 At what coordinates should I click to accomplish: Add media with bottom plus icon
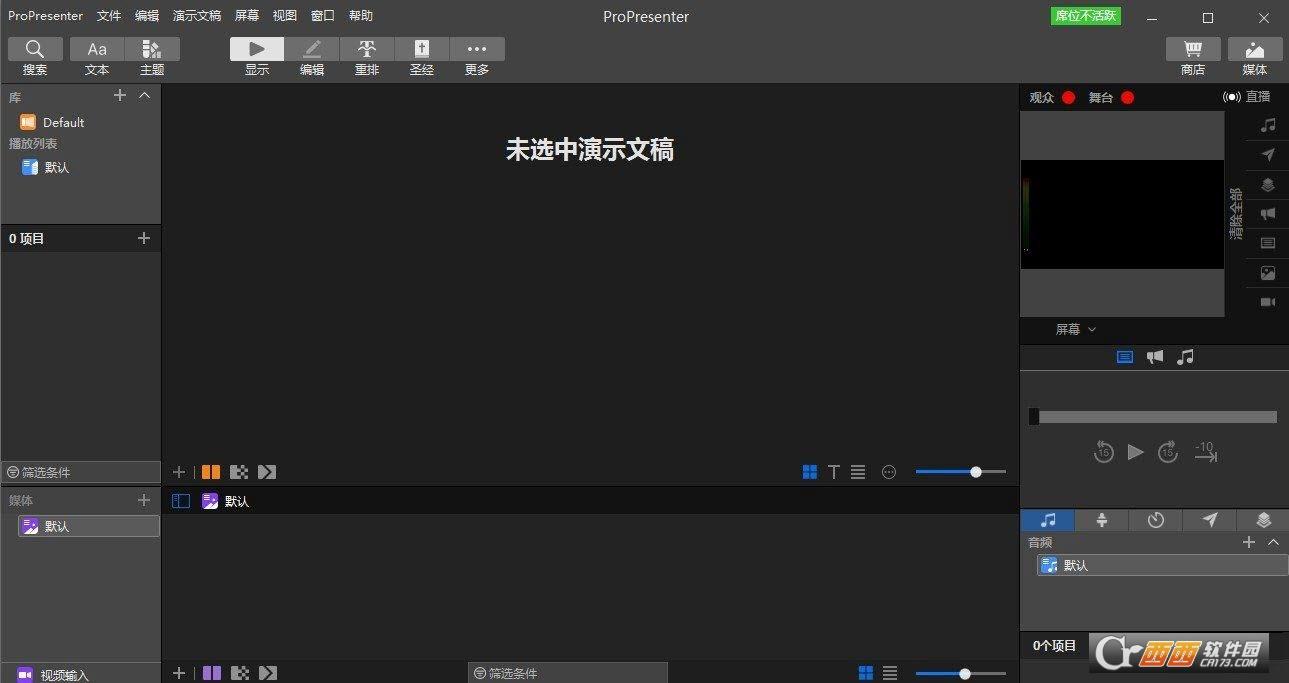pyautogui.click(x=179, y=673)
